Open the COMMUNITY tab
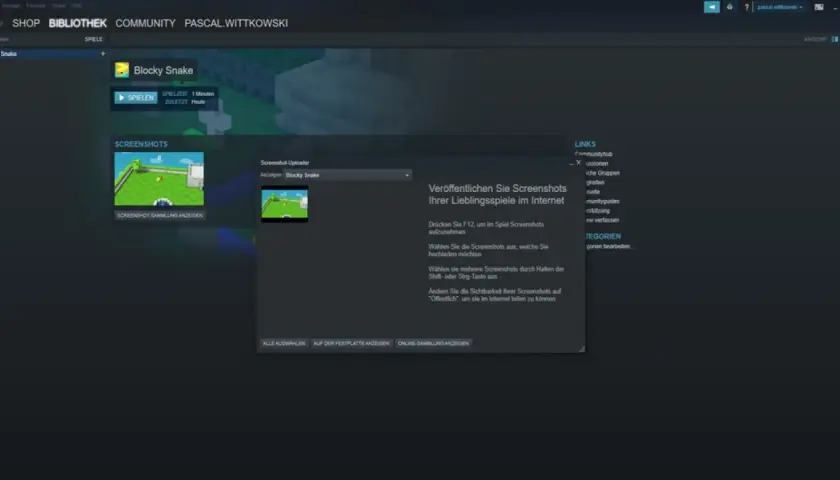Screen dimensions: 840x480 [x=145, y=24]
